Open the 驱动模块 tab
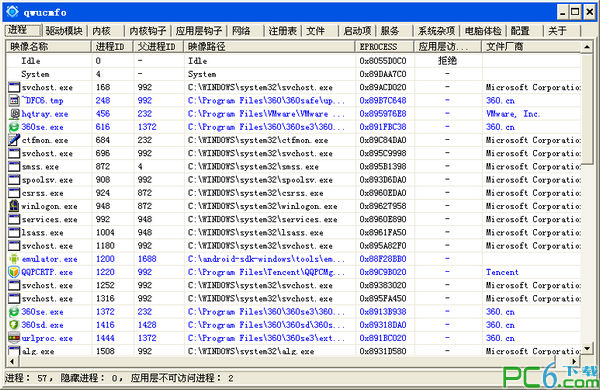The height and width of the screenshot is (390, 600). coord(64,31)
